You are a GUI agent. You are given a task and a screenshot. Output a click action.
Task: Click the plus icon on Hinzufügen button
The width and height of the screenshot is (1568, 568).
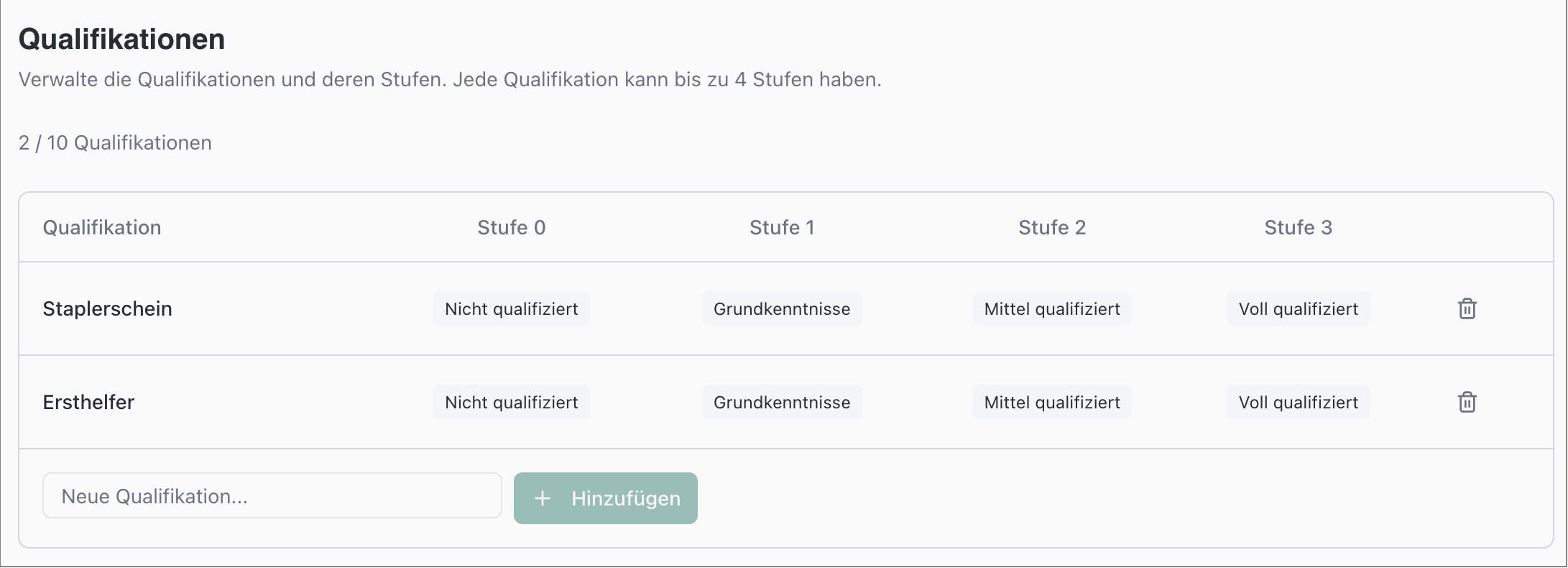tap(543, 498)
